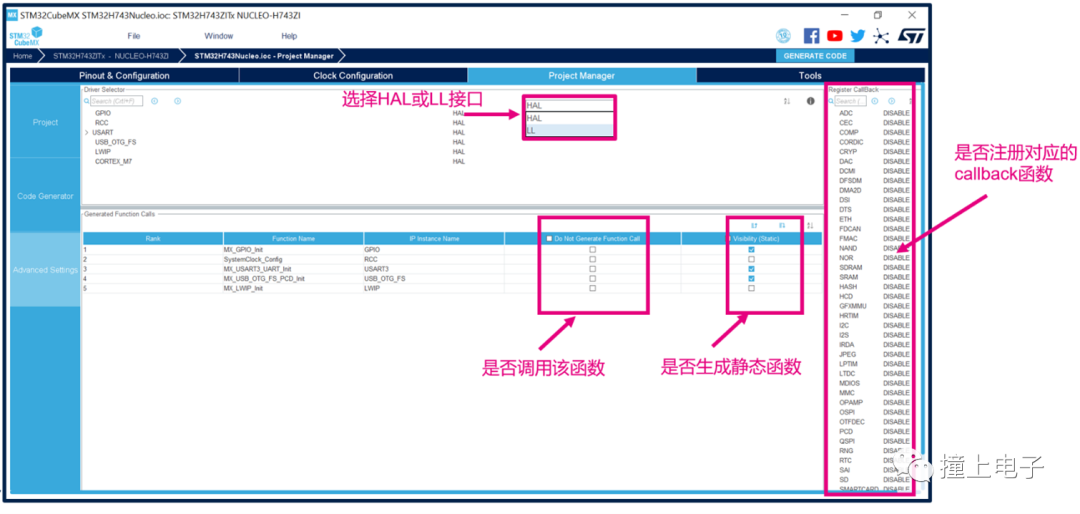
Task: Select HAL option in driver dropdown list
Action: (x=568, y=119)
